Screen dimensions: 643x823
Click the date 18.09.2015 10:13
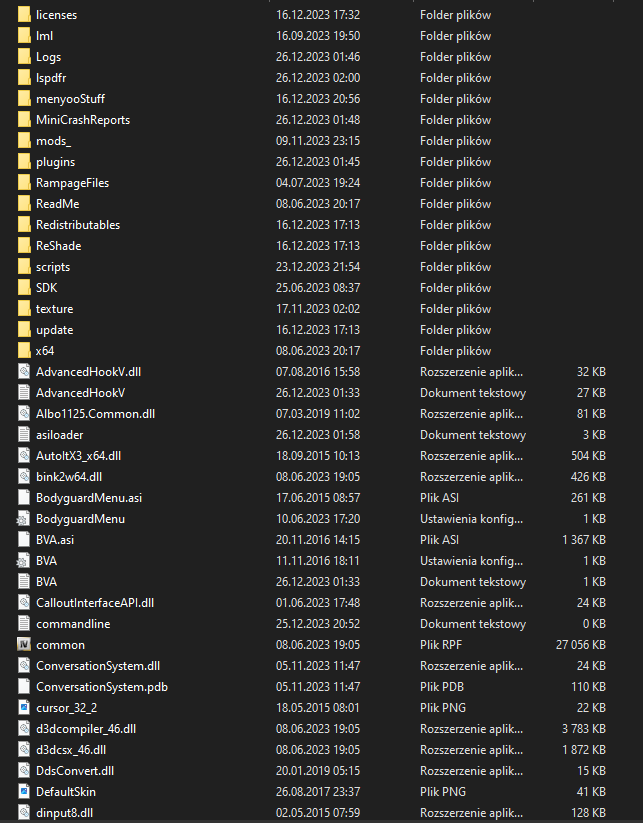pos(318,456)
